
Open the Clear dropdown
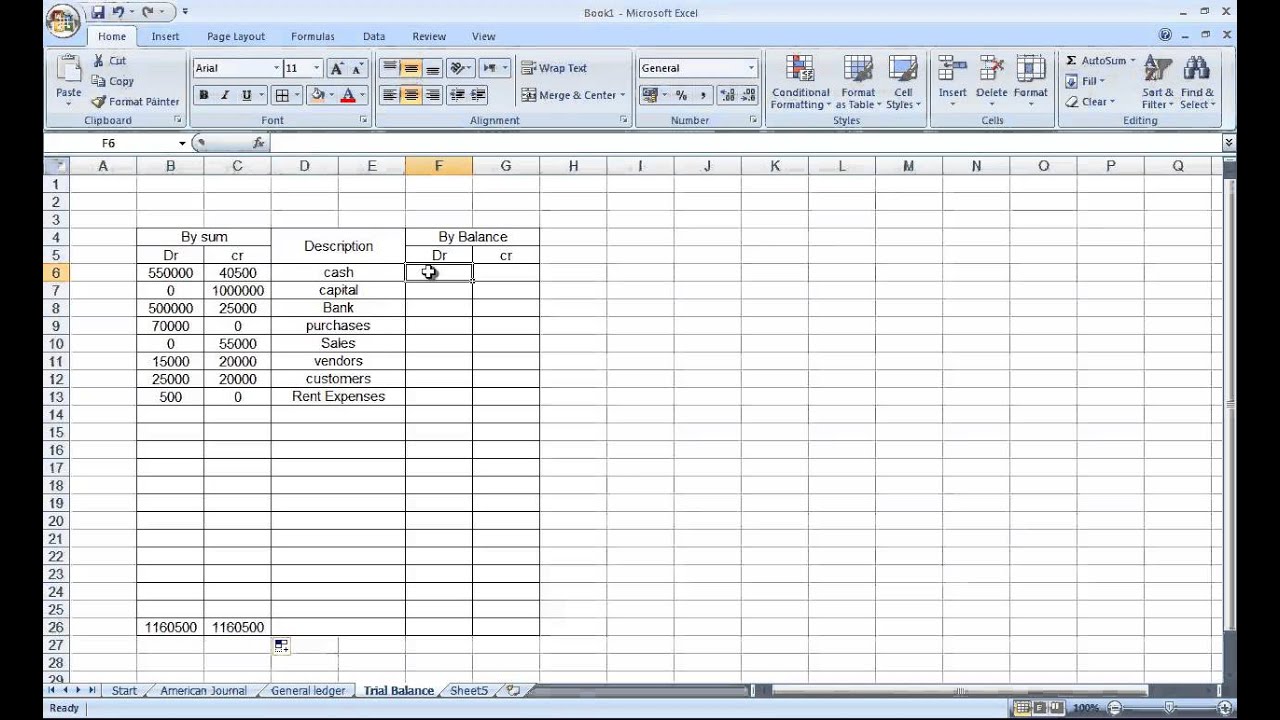pyautogui.click(x=1089, y=101)
